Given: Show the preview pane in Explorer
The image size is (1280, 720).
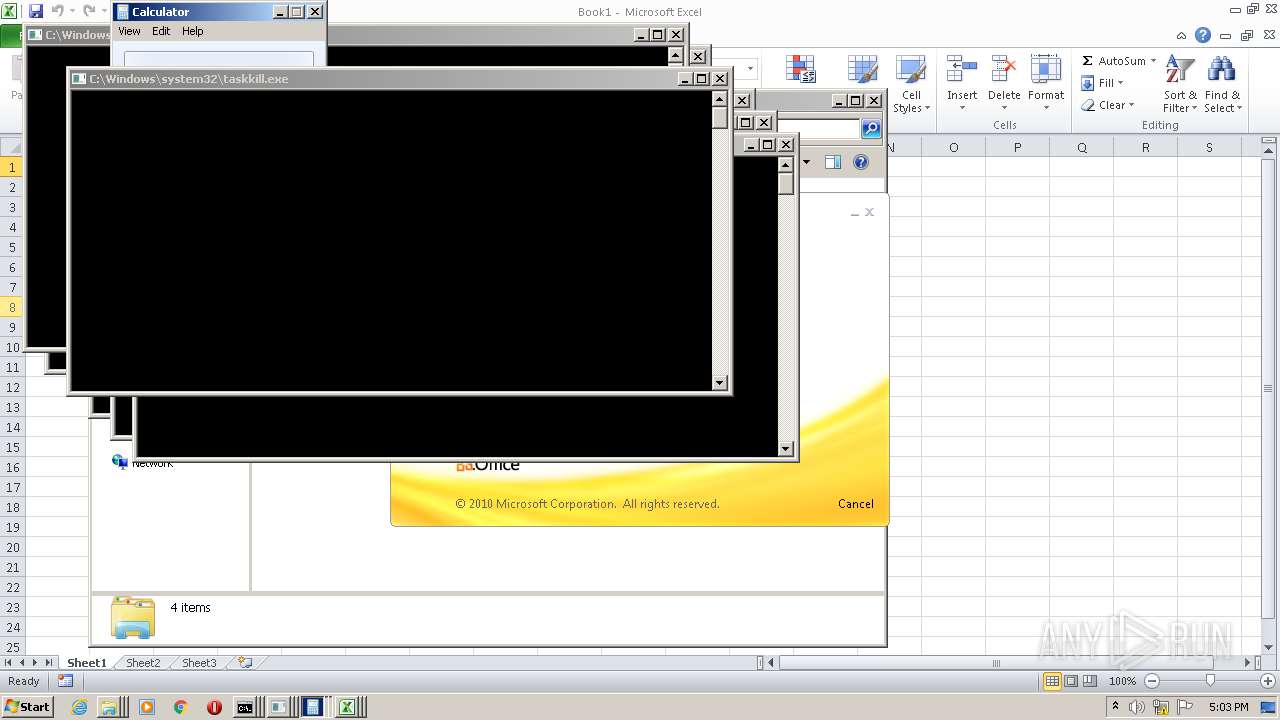Looking at the screenshot, I should (832, 163).
